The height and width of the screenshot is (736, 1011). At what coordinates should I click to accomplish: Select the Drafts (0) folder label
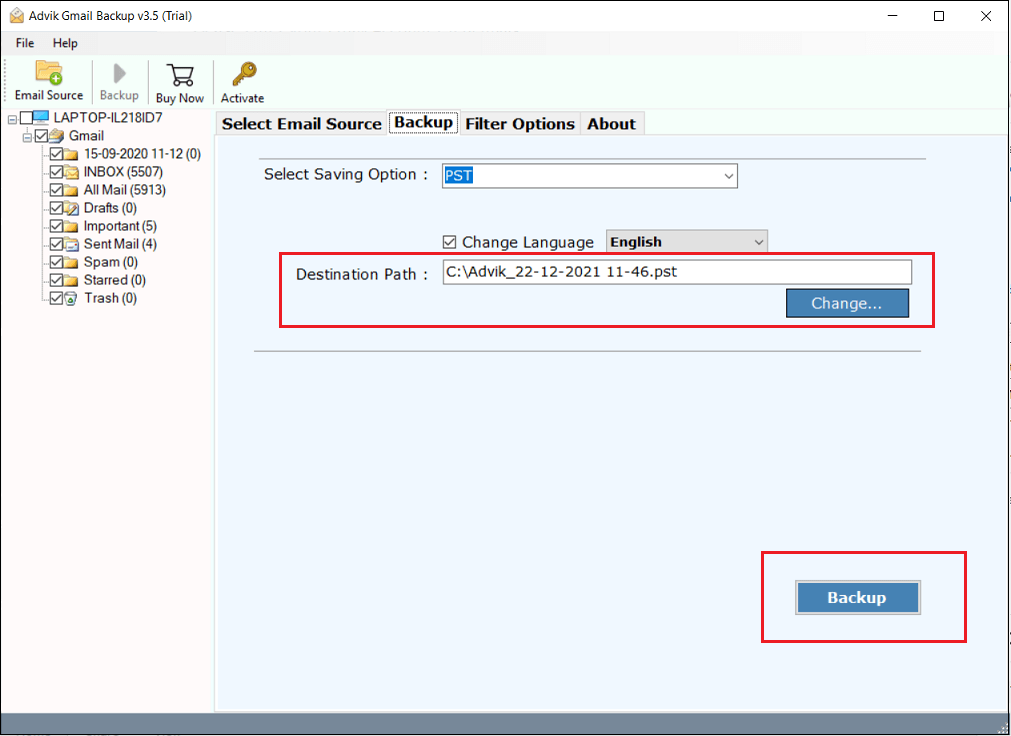(x=110, y=208)
